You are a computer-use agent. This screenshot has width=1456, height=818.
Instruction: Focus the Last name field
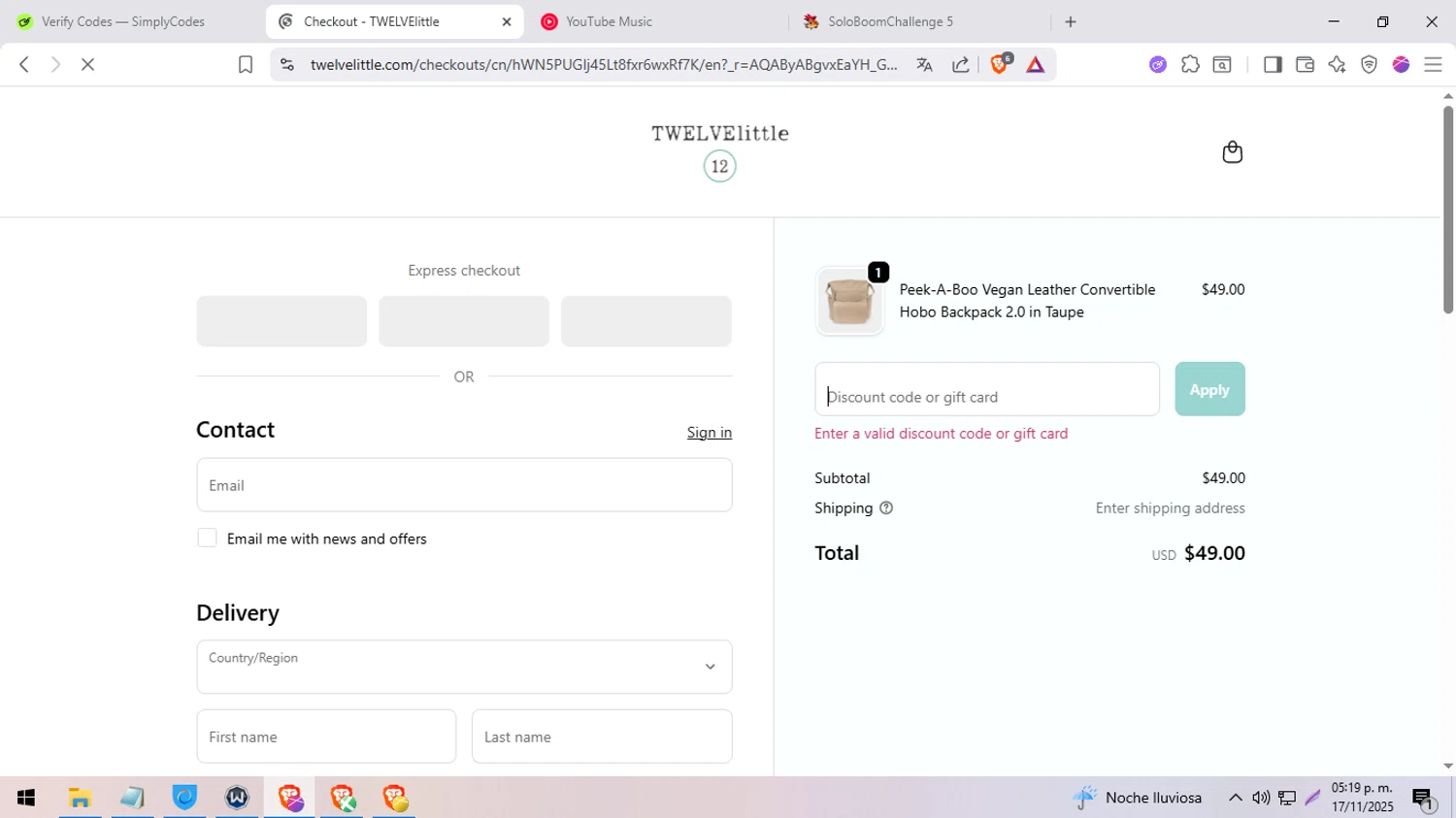coord(602,736)
